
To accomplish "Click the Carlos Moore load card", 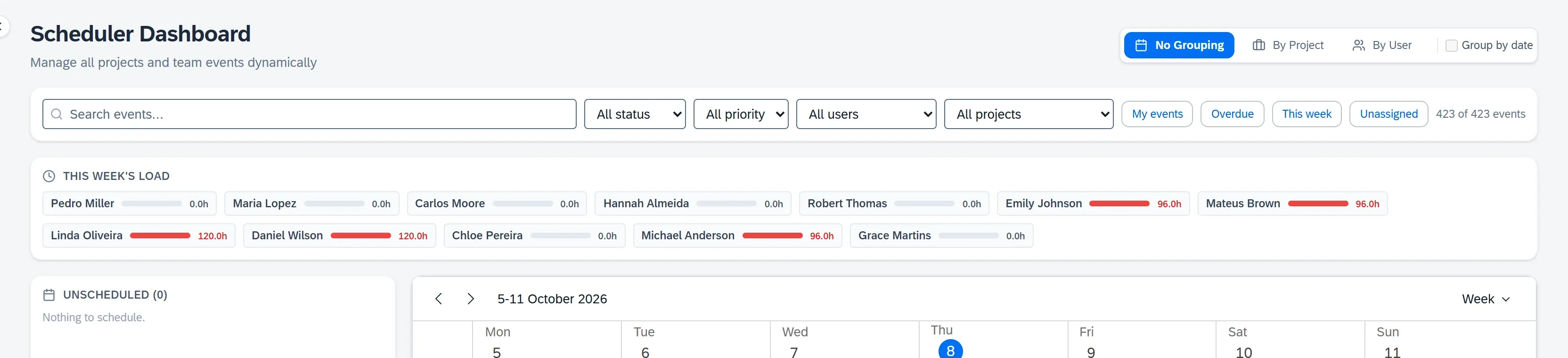I will coord(497,204).
